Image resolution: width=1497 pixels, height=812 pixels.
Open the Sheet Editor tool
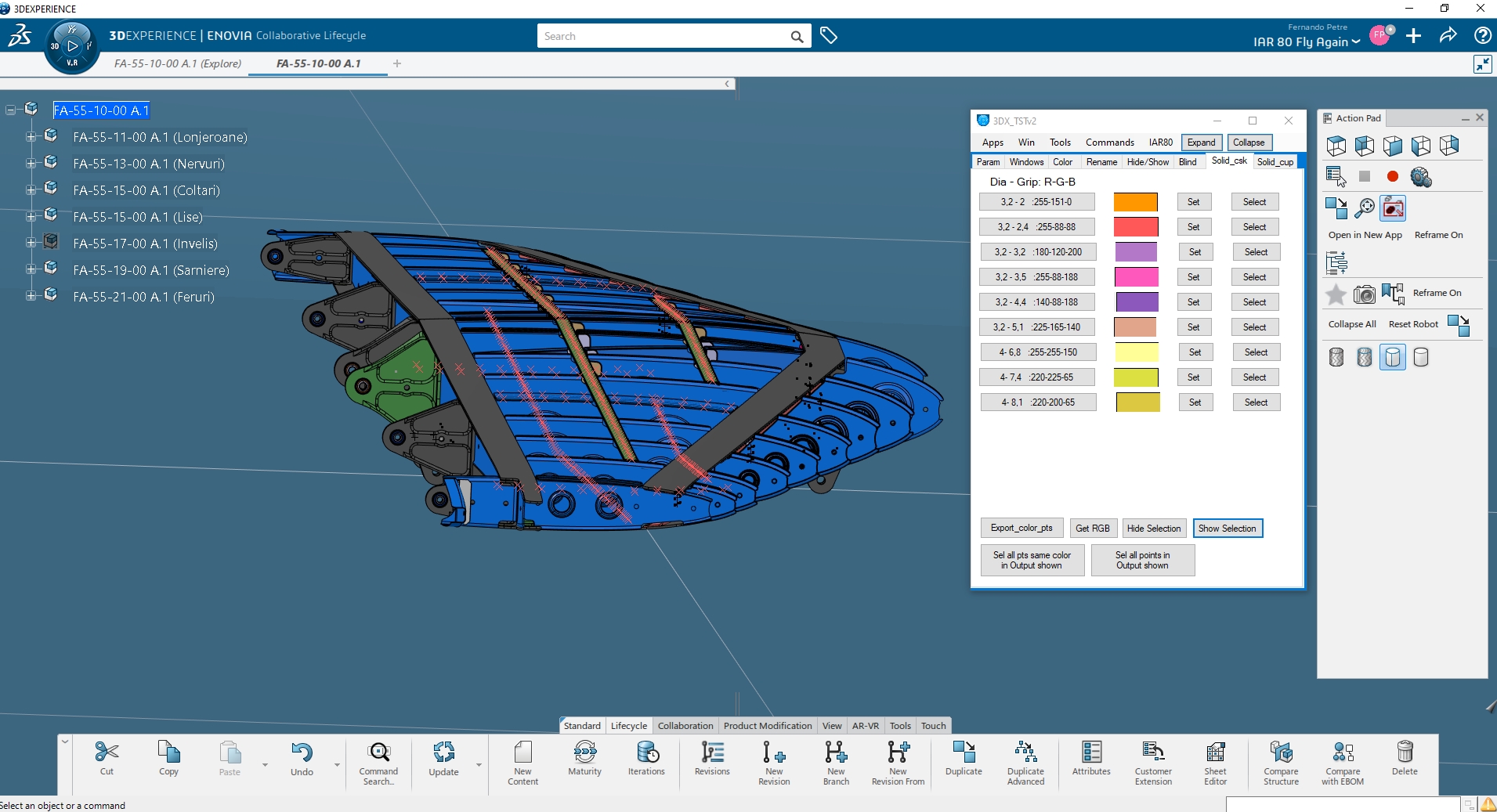click(1215, 752)
